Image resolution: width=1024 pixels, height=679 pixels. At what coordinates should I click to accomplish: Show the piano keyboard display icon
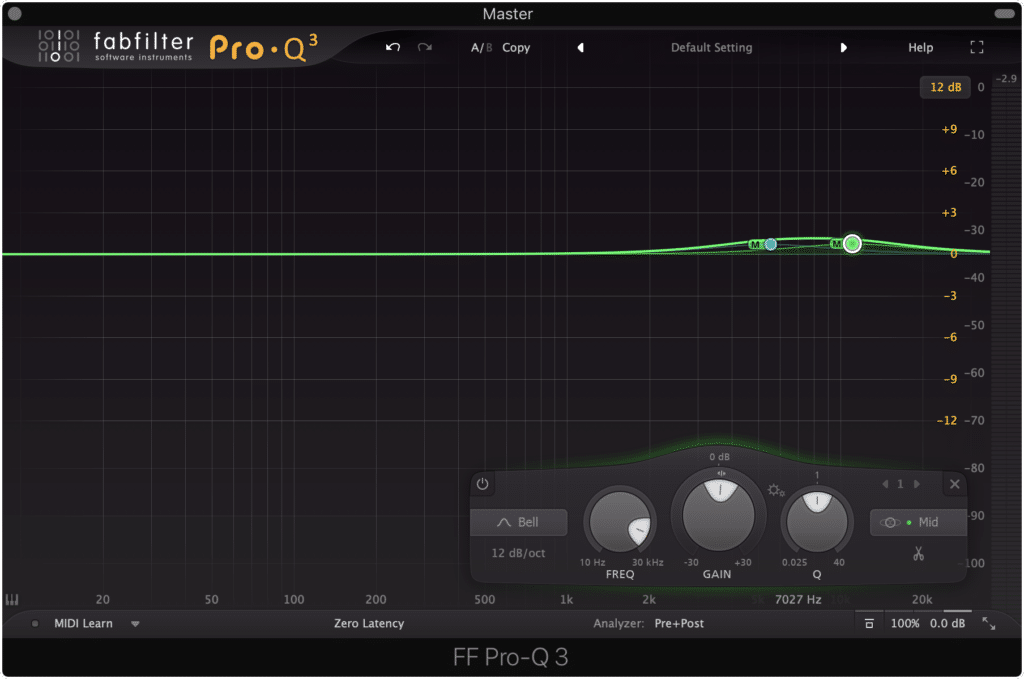(x=12, y=599)
